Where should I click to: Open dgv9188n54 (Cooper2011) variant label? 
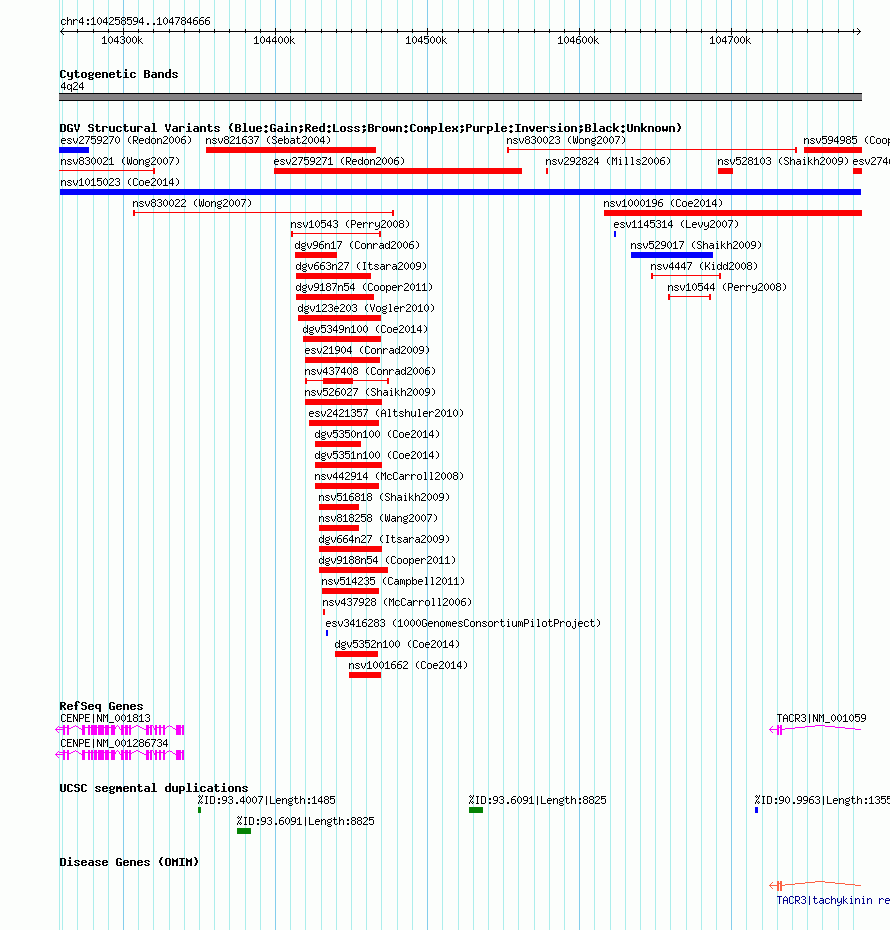click(x=387, y=560)
